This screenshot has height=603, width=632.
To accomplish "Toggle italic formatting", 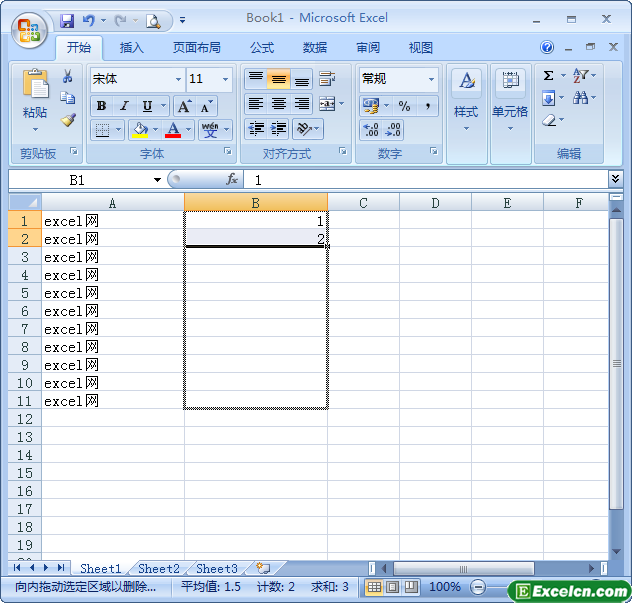I will pos(124,106).
